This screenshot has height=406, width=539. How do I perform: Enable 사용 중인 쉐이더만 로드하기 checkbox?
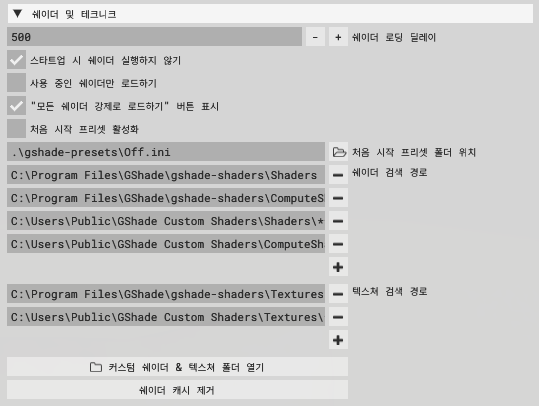click(x=16, y=83)
